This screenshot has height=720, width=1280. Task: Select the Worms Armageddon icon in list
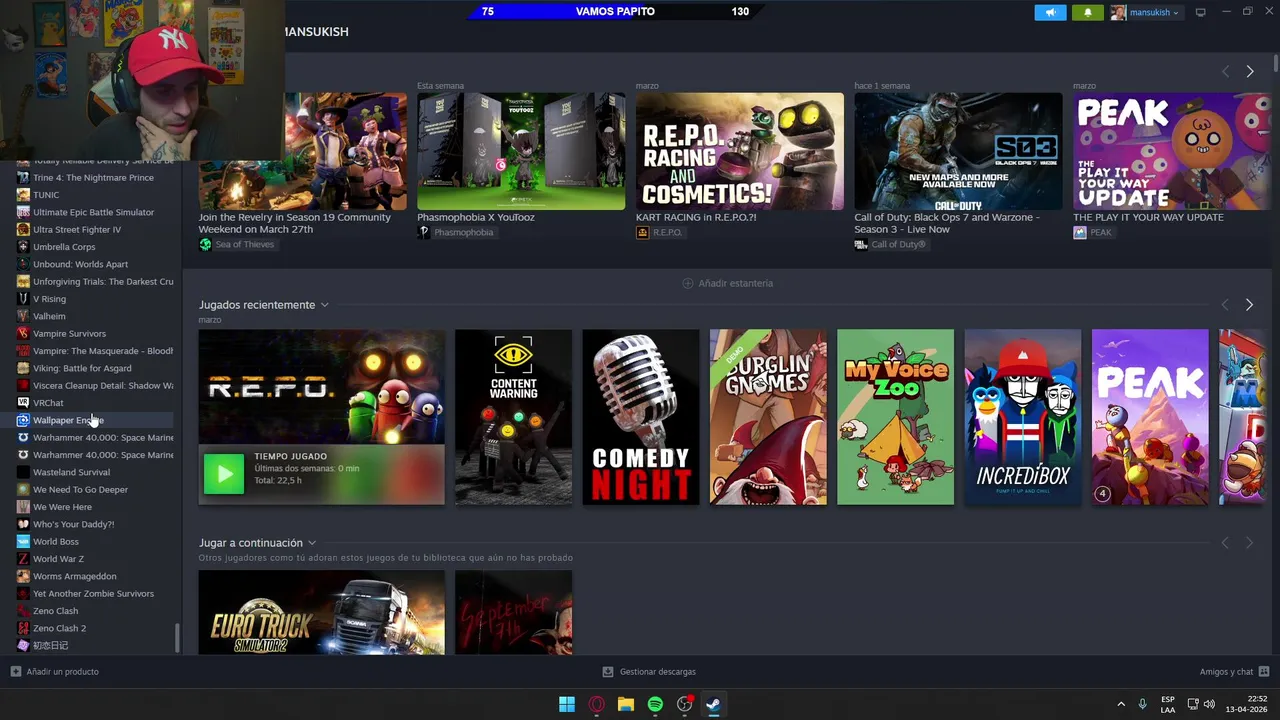point(23,576)
